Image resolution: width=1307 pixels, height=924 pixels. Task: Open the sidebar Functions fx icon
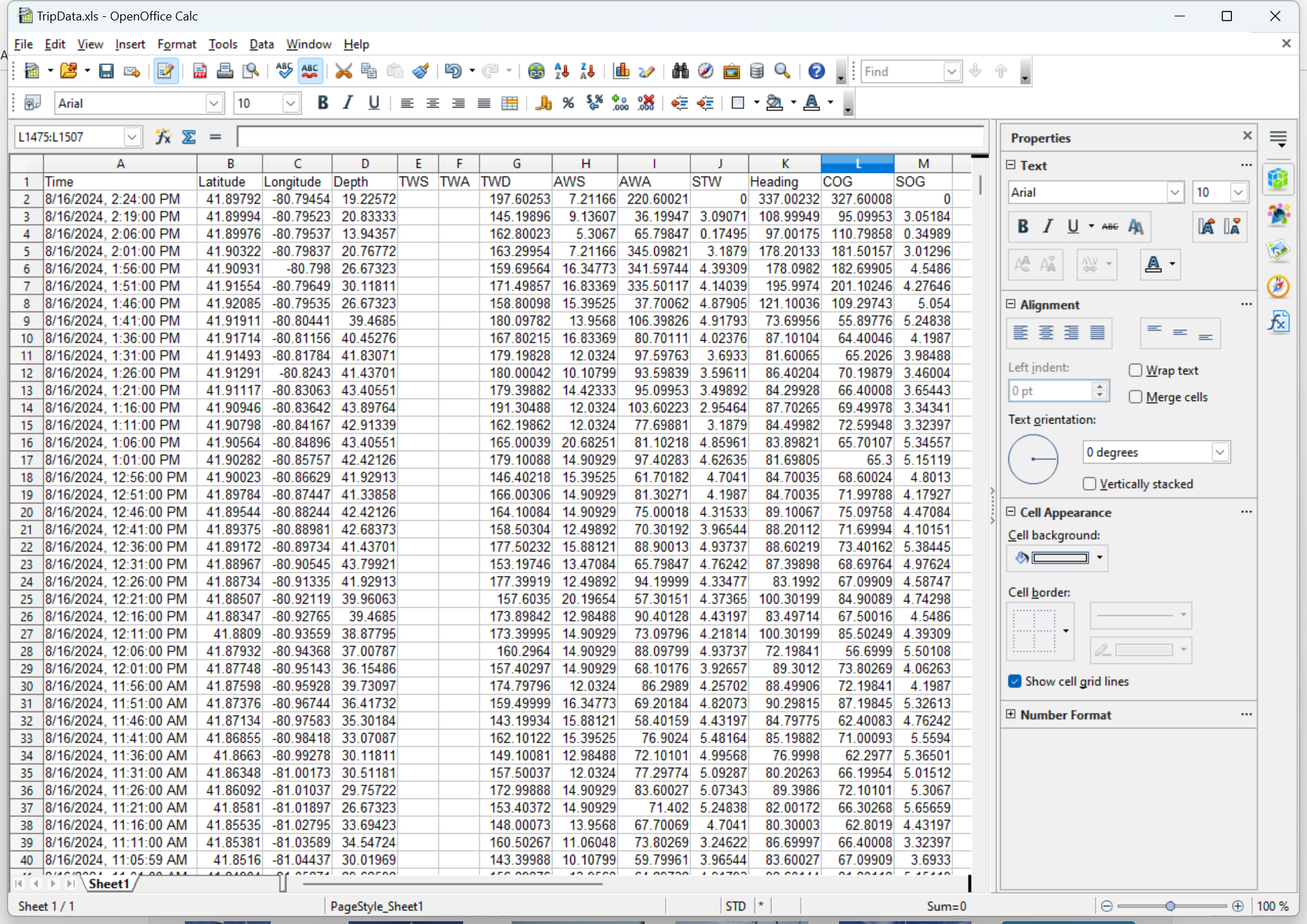click(1278, 321)
